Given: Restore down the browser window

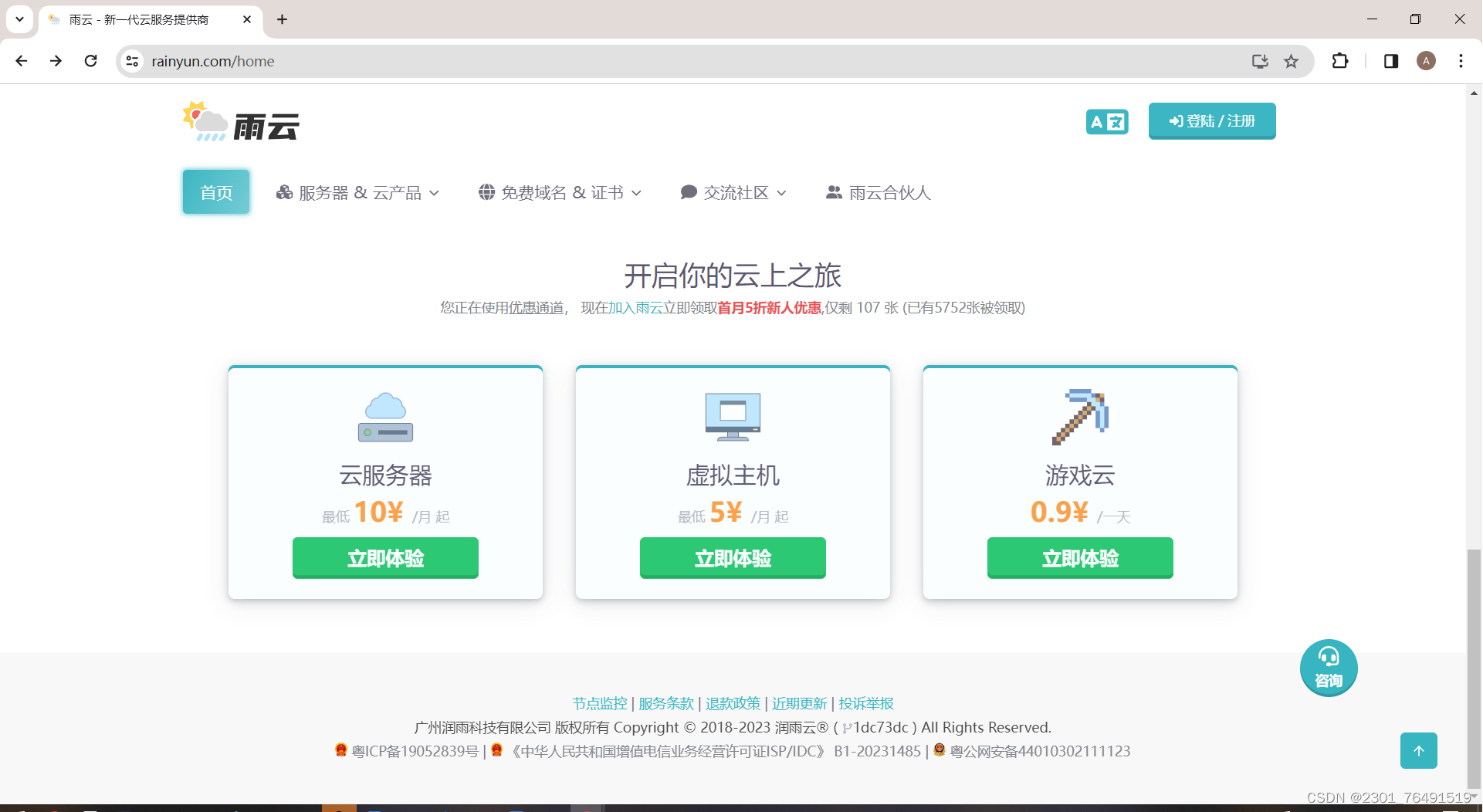Looking at the screenshot, I should (x=1415, y=19).
